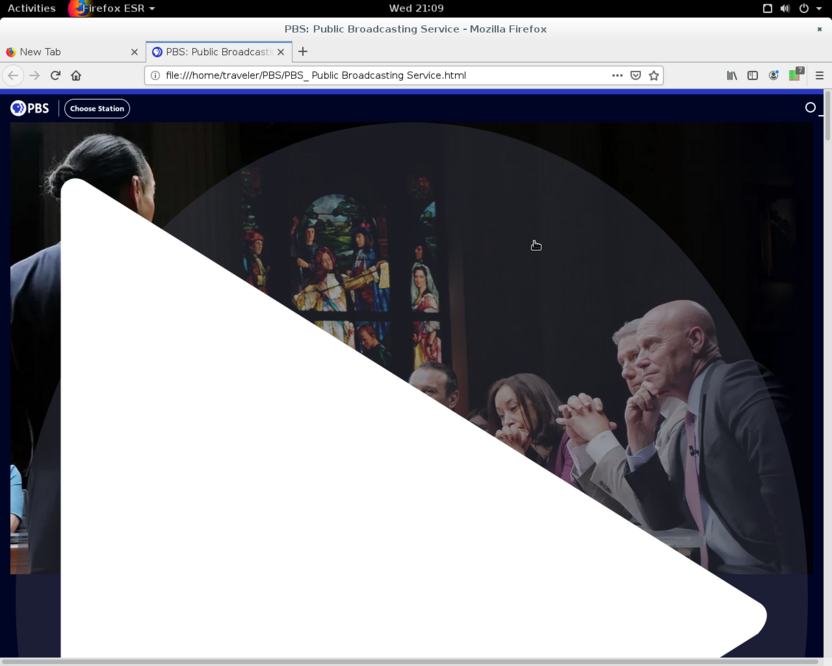Click the green extension icon with badge

tap(795, 74)
